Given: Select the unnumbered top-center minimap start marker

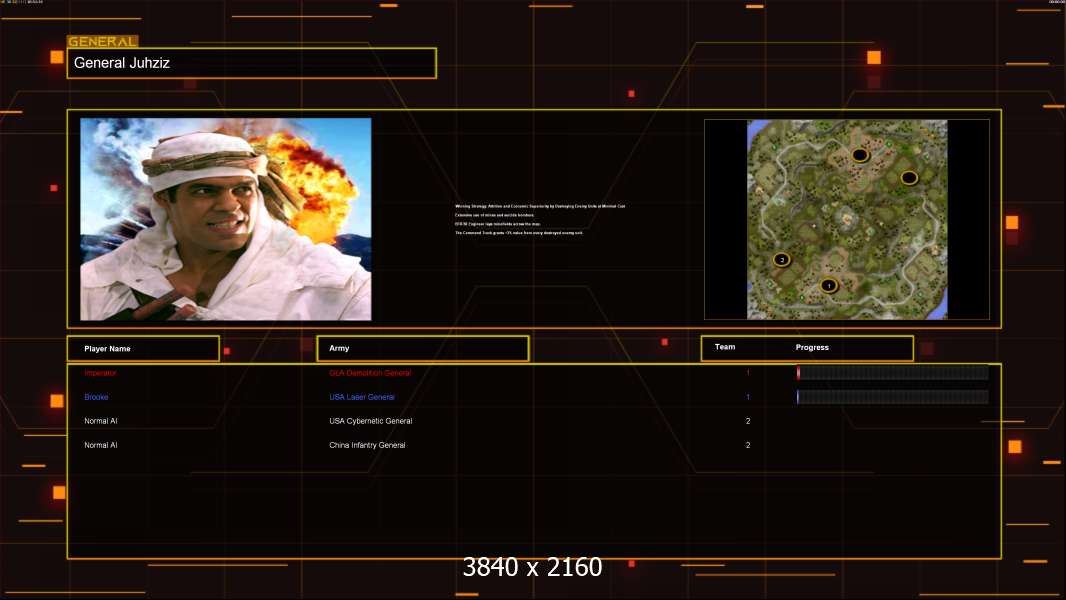Looking at the screenshot, I should click(x=859, y=155).
